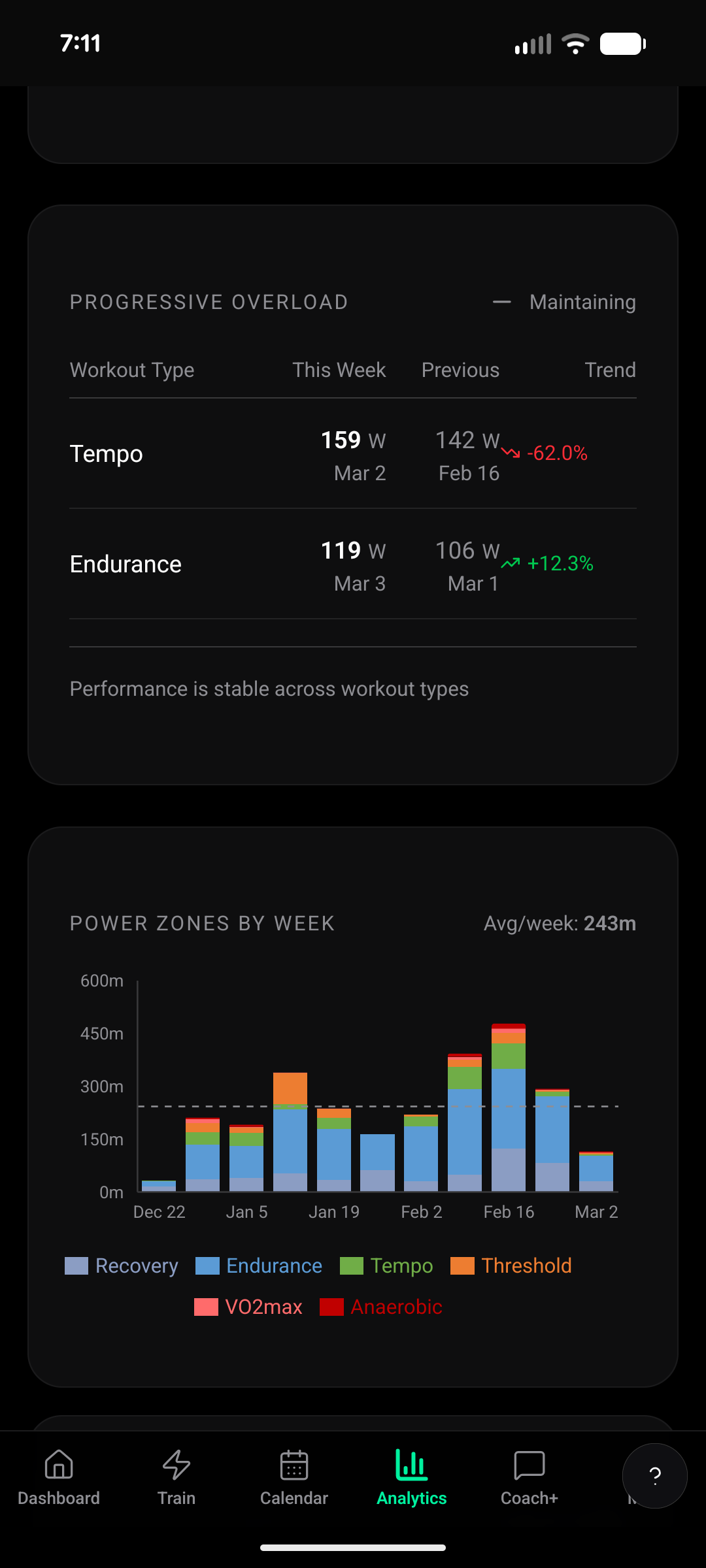Hide Threshold zone in chart legend
This screenshot has height=1568, width=706.
463,1266
